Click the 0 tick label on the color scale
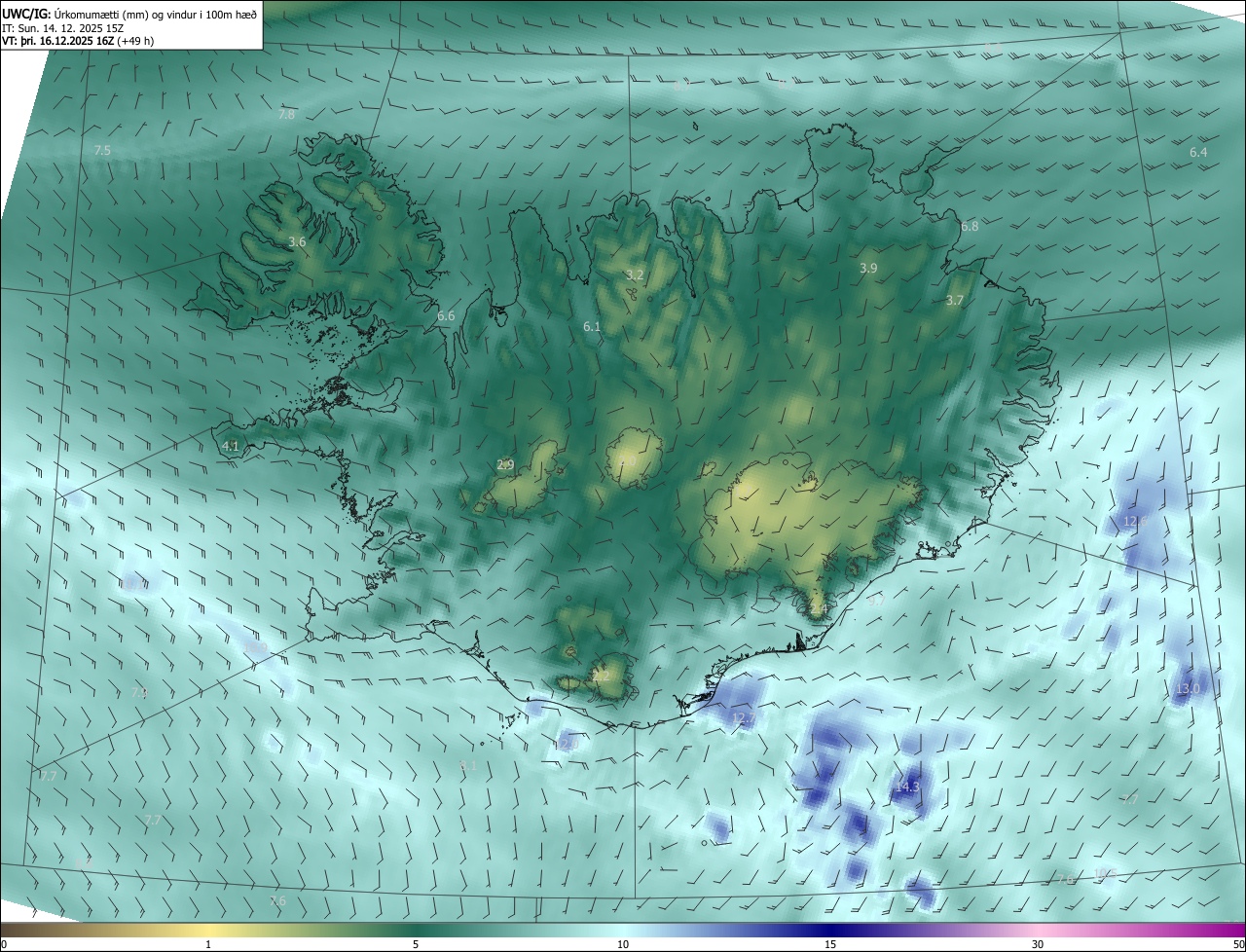The width and height of the screenshot is (1246, 952). [3, 944]
